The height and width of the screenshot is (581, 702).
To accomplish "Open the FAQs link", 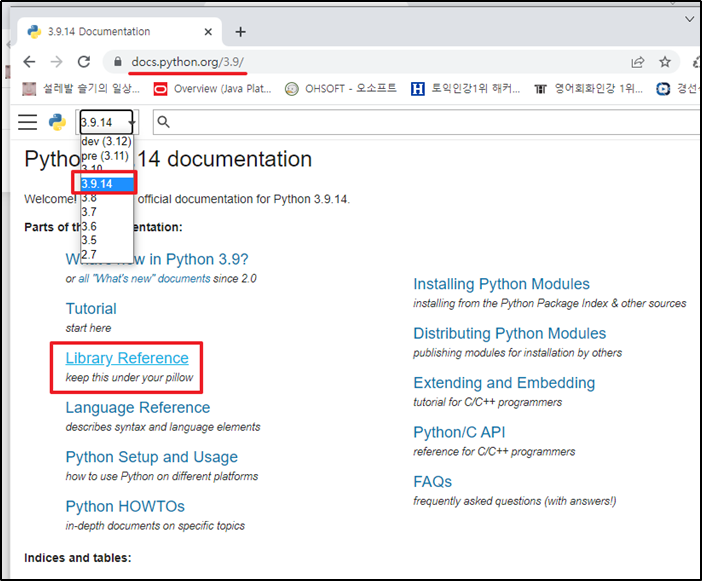I will (x=432, y=482).
